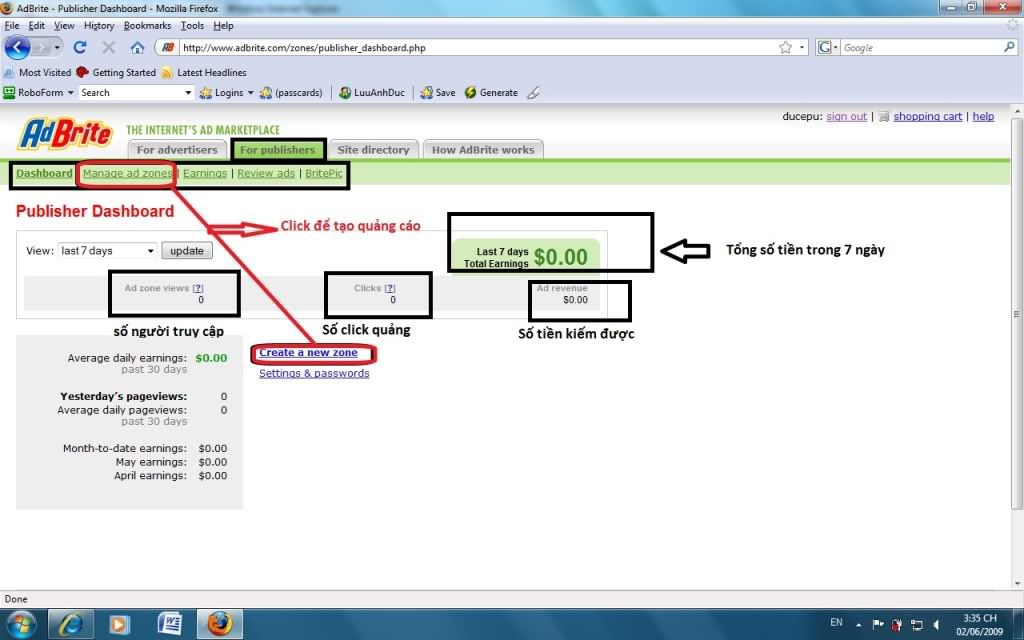Click the taskbar clock 3:35 CH

point(980,624)
